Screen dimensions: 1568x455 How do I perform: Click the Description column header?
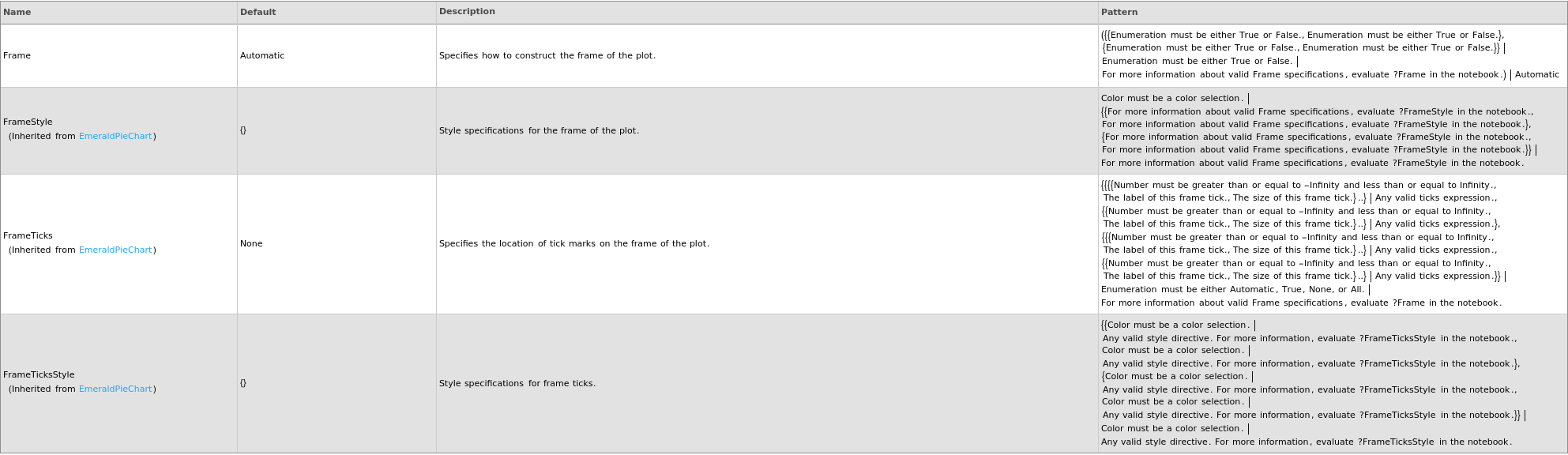(x=467, y=12)
